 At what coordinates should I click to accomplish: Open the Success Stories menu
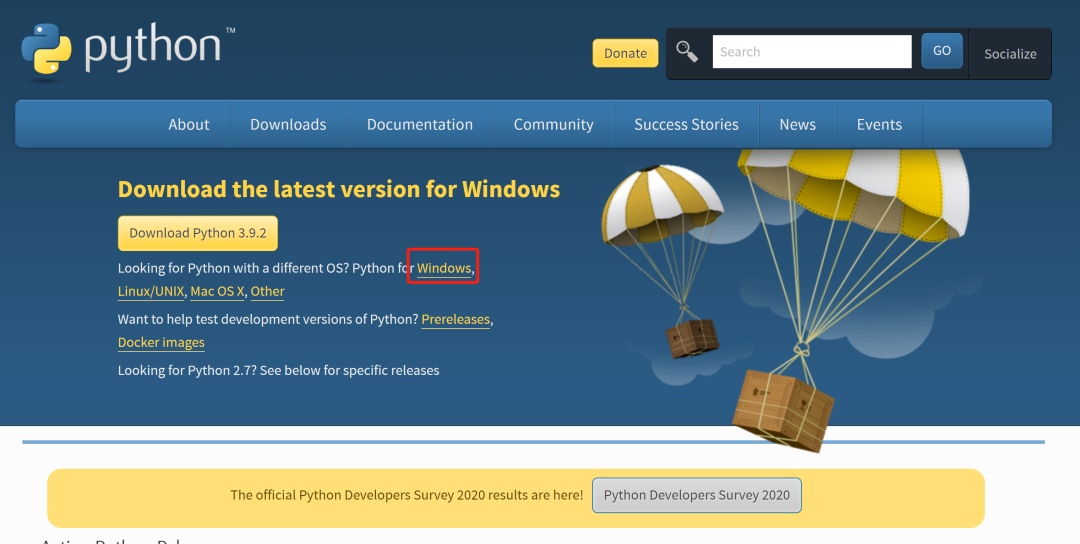click(686, 124)
